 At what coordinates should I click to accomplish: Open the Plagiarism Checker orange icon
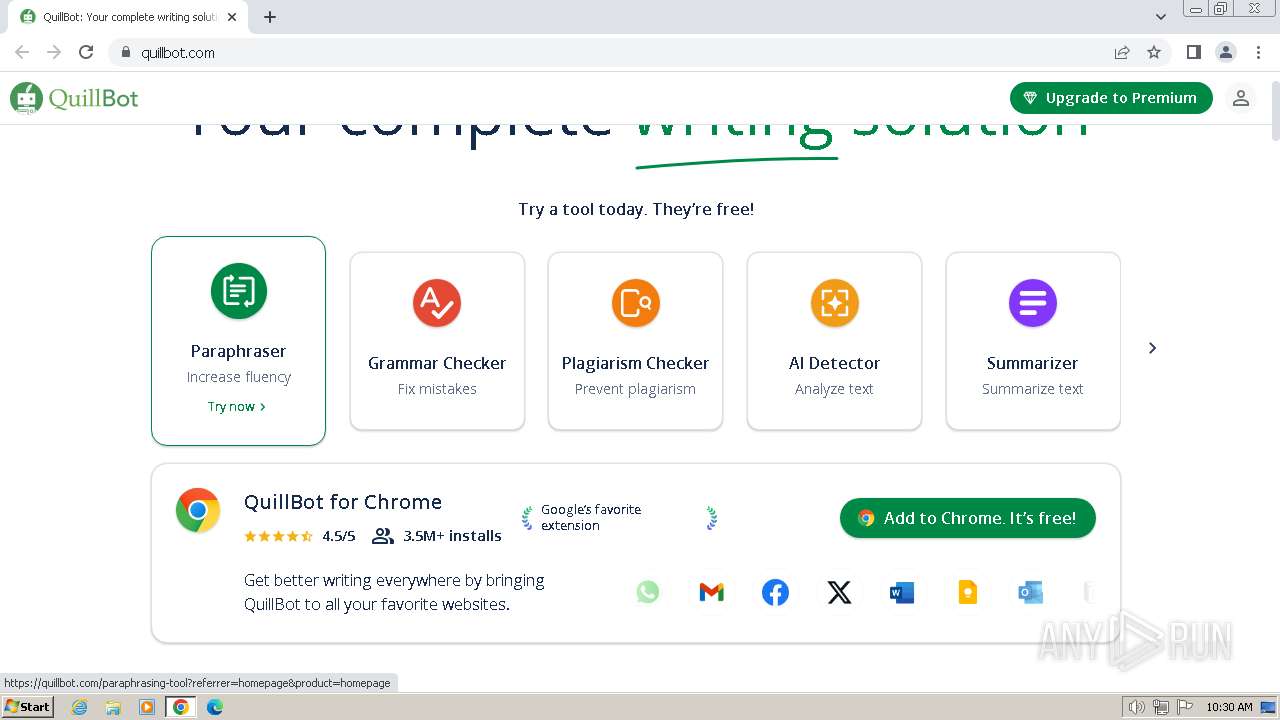pyautogui.click(x=636, y=303)
